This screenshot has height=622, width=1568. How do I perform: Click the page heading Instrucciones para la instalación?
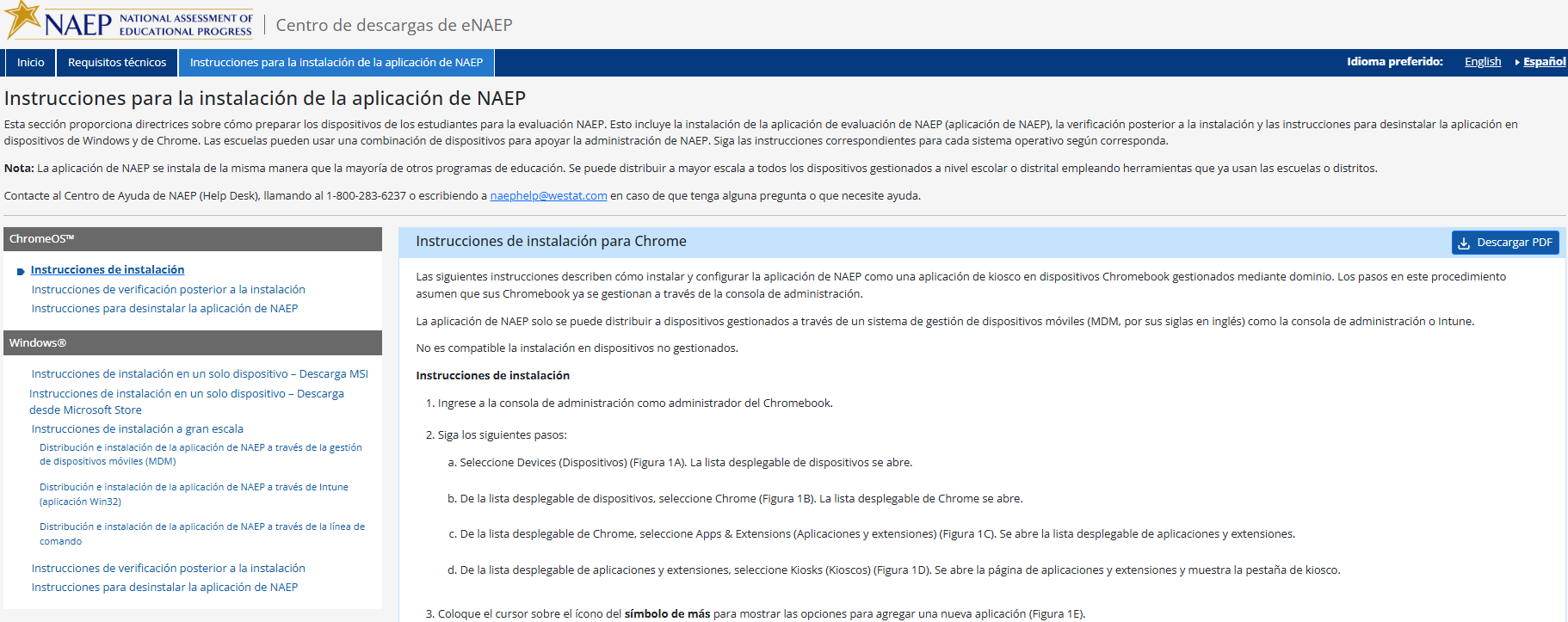(x=265, y=99)
